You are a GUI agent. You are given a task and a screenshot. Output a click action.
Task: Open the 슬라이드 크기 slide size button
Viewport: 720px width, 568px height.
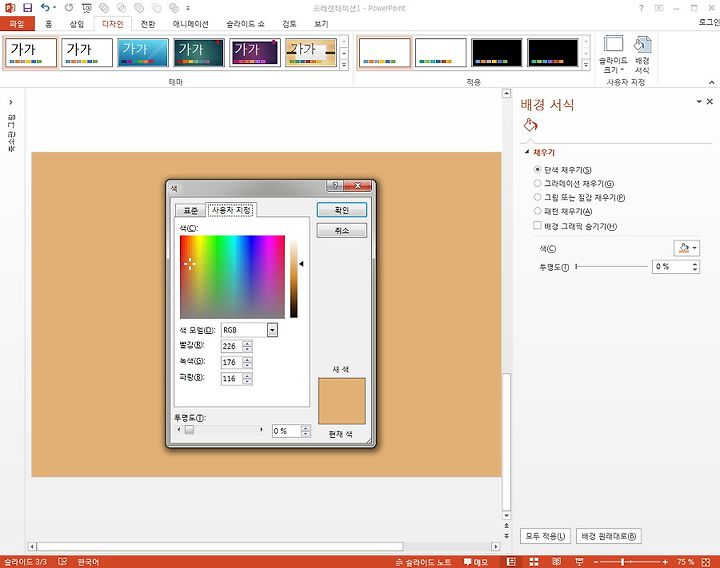click(x=613, y=54)
